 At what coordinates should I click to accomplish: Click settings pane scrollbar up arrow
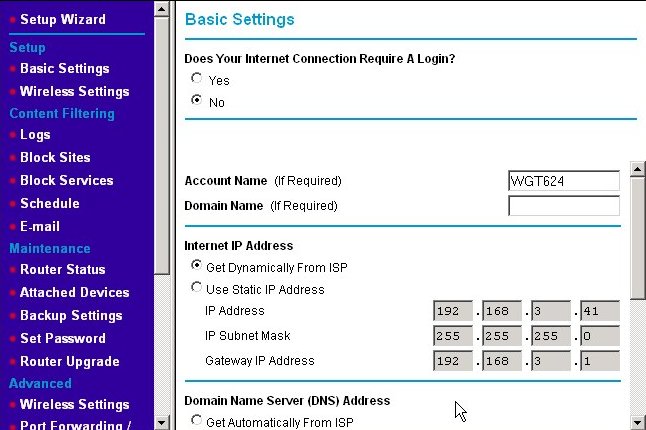click(x=638, y=169)
